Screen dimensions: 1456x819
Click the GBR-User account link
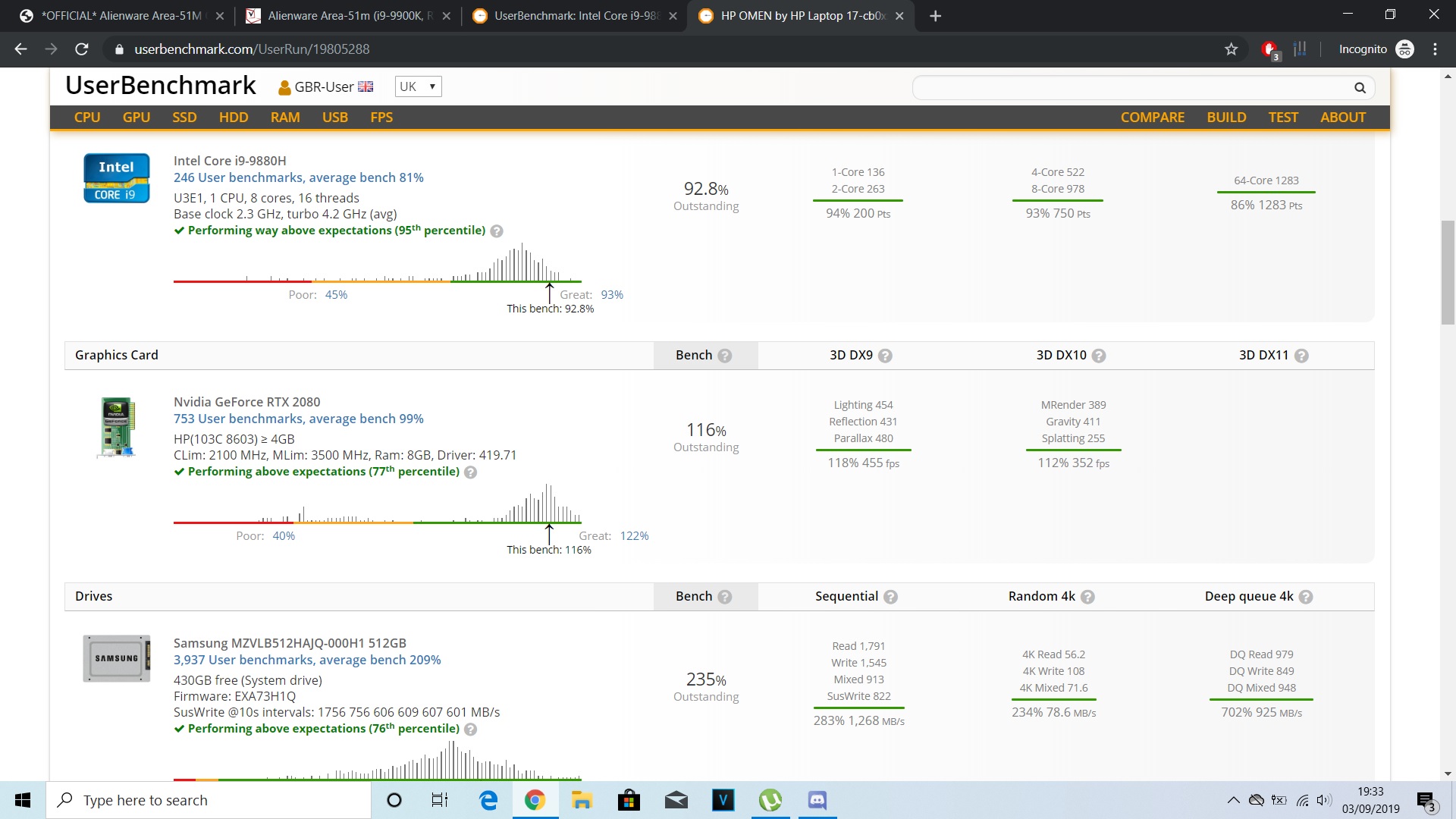pos(324,87)
